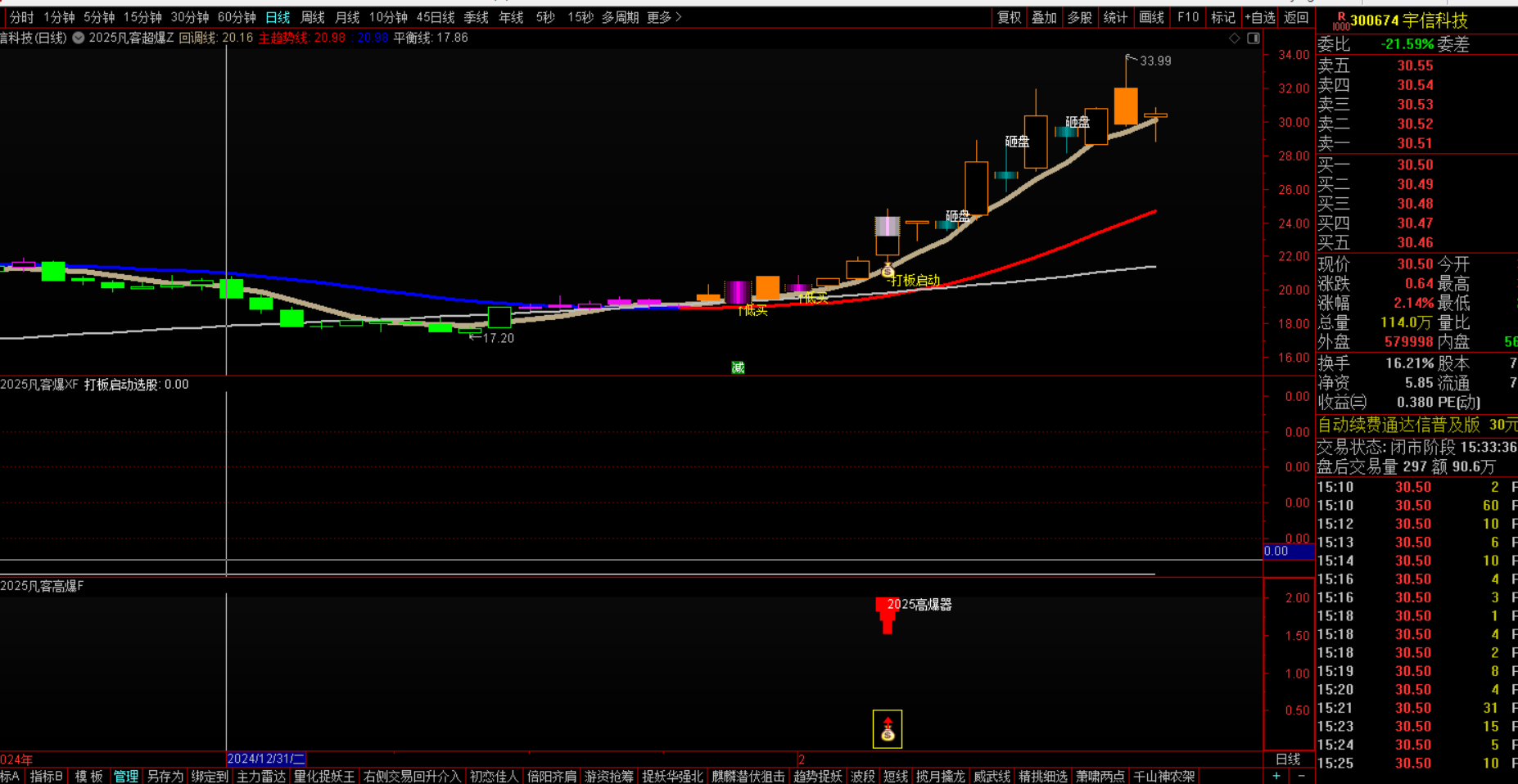Screen dimensions: 1518x784
Task: Select the 千山神农架 indicator tab
Action: [1163, 776]
